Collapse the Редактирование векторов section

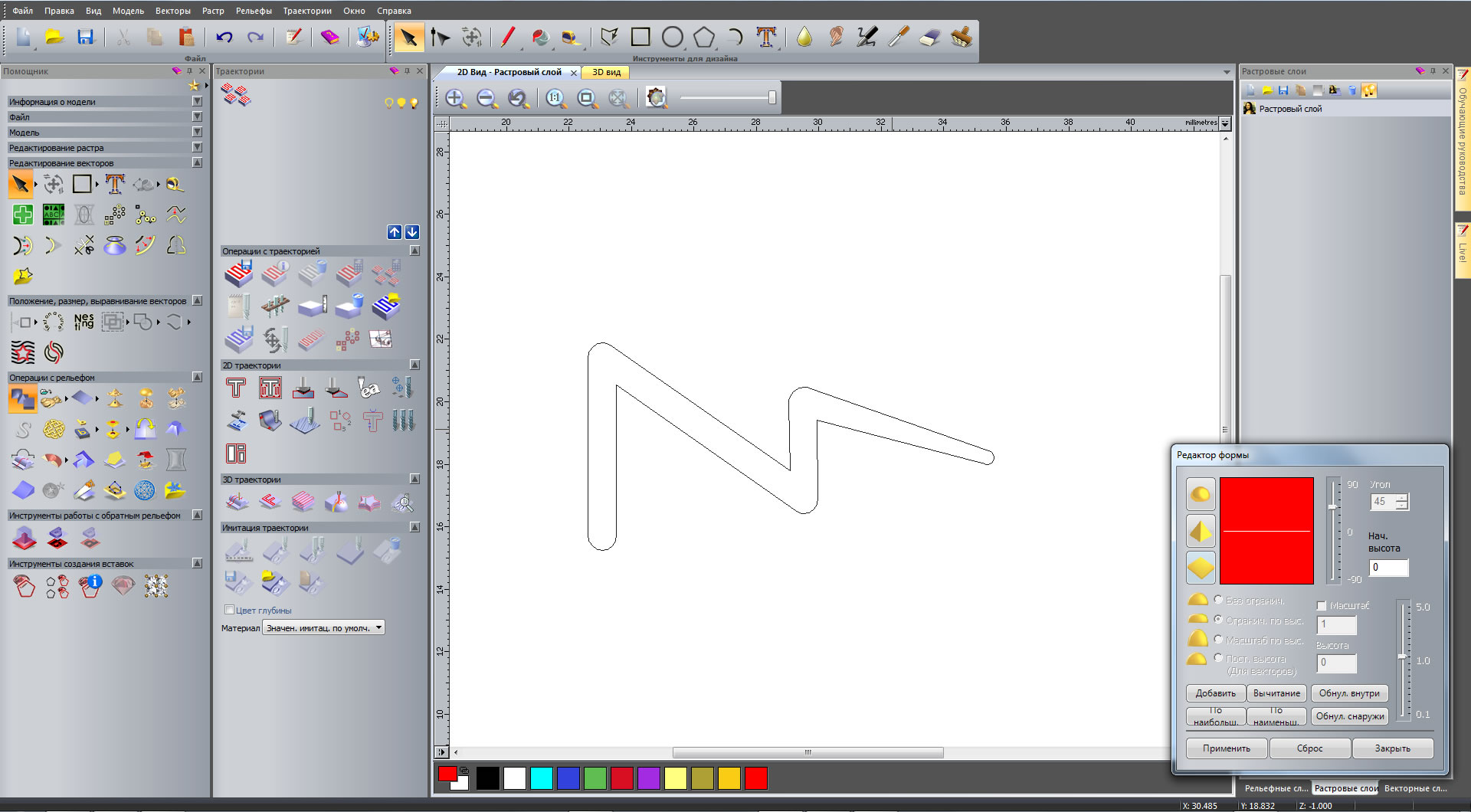[x=197, y=162]
